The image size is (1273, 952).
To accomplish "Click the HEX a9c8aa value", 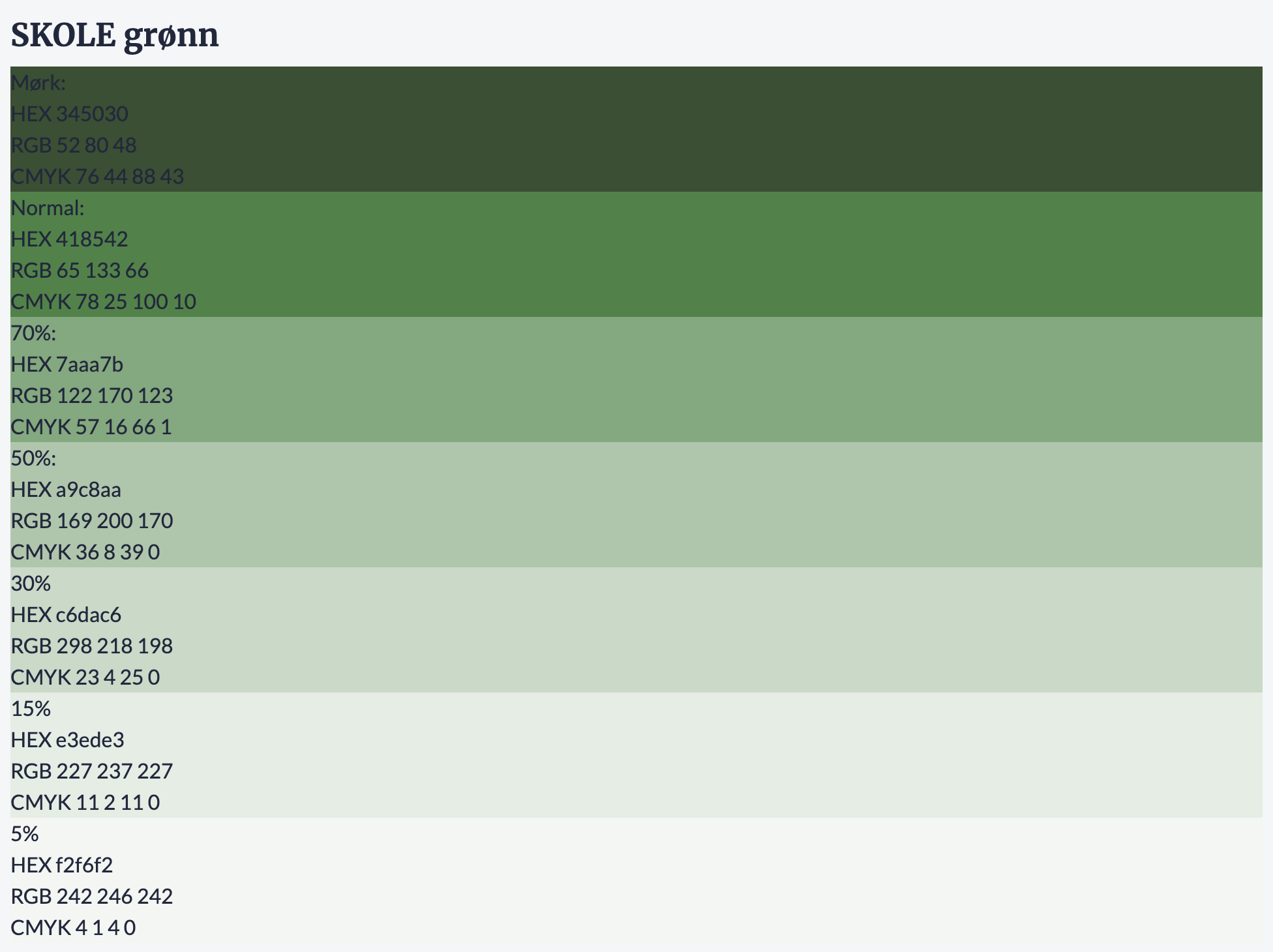I will tap(67, 490).
